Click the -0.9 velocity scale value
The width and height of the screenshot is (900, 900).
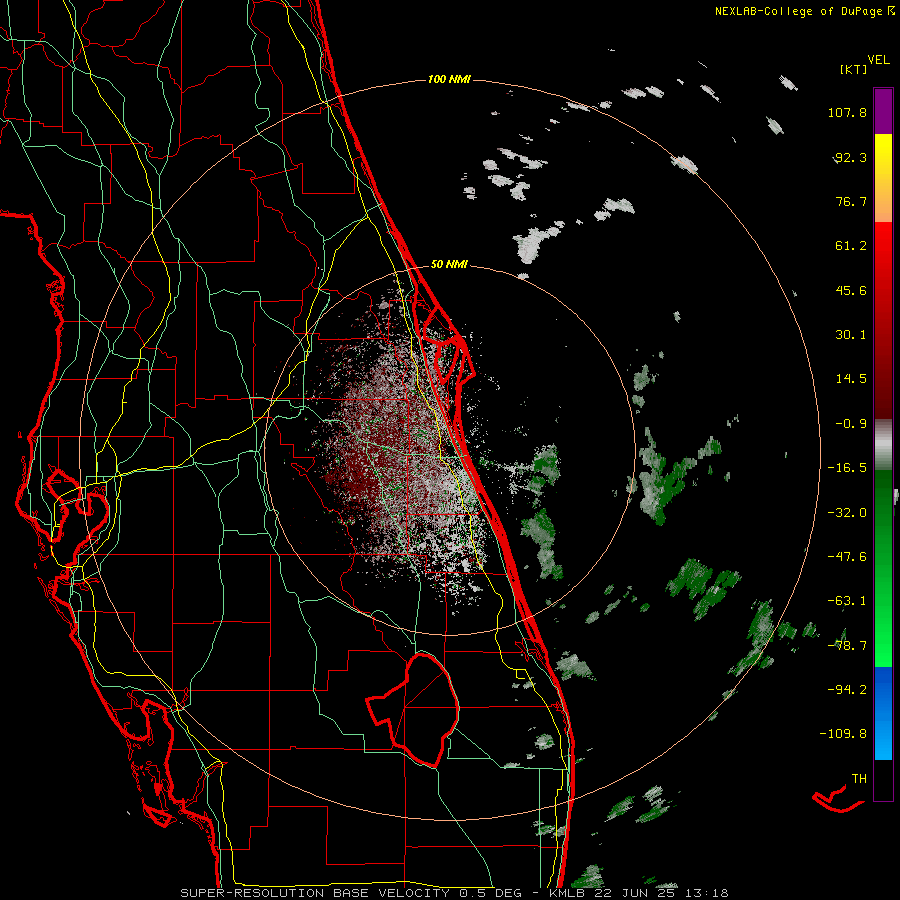(851, 424)
